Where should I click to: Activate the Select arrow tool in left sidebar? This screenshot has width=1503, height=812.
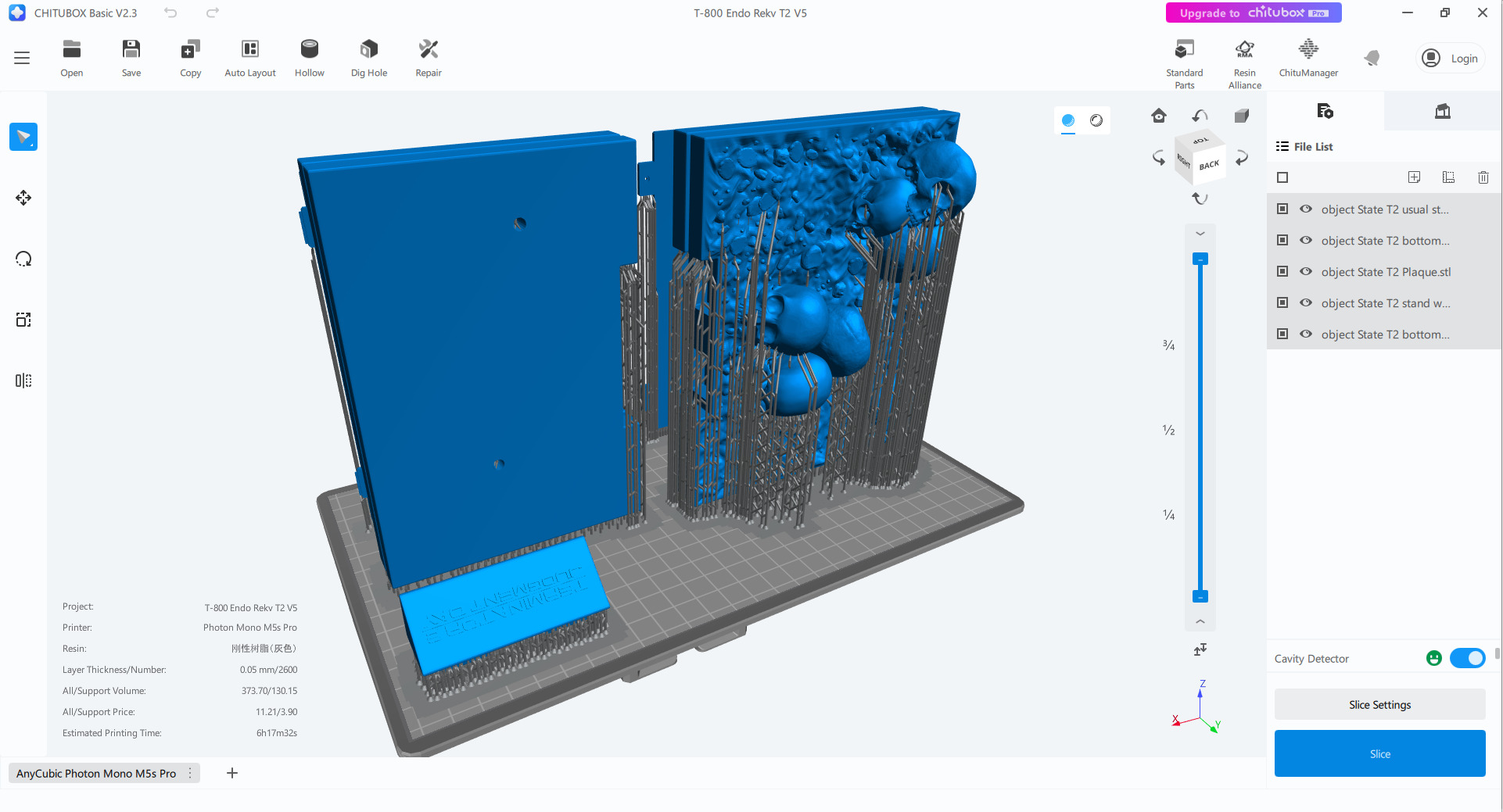(23, 137)
